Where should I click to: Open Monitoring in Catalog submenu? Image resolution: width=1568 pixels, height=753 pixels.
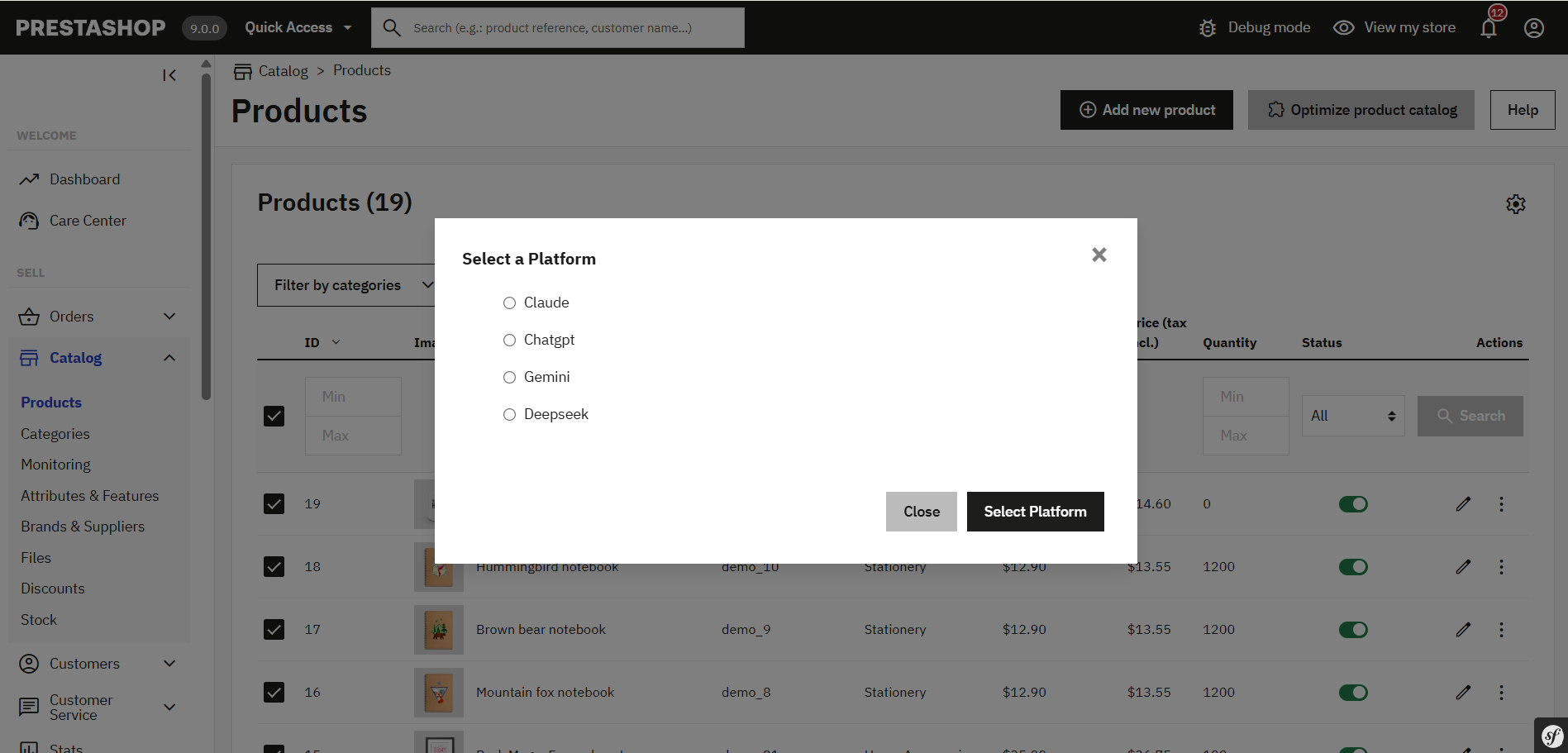coord(55,465)
